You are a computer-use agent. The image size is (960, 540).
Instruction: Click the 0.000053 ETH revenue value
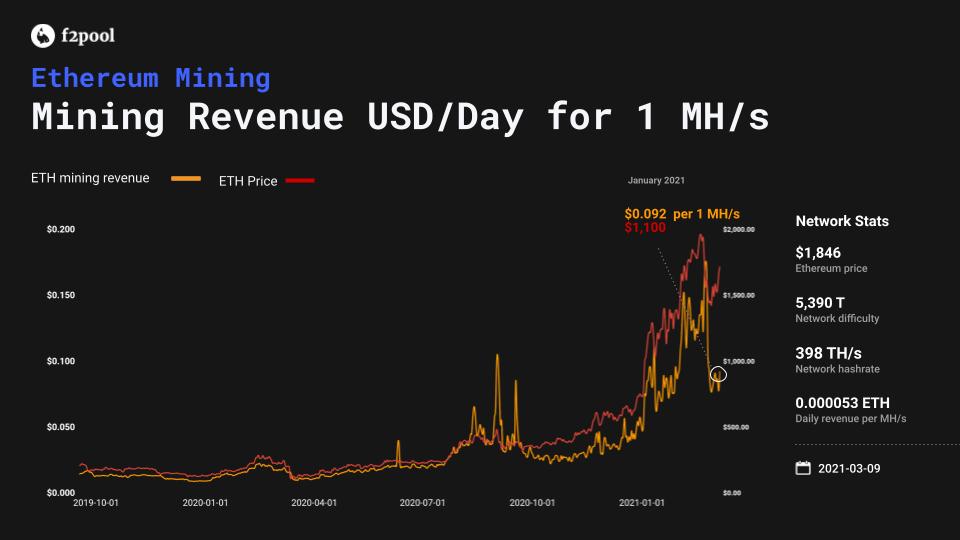click(842, 403)
